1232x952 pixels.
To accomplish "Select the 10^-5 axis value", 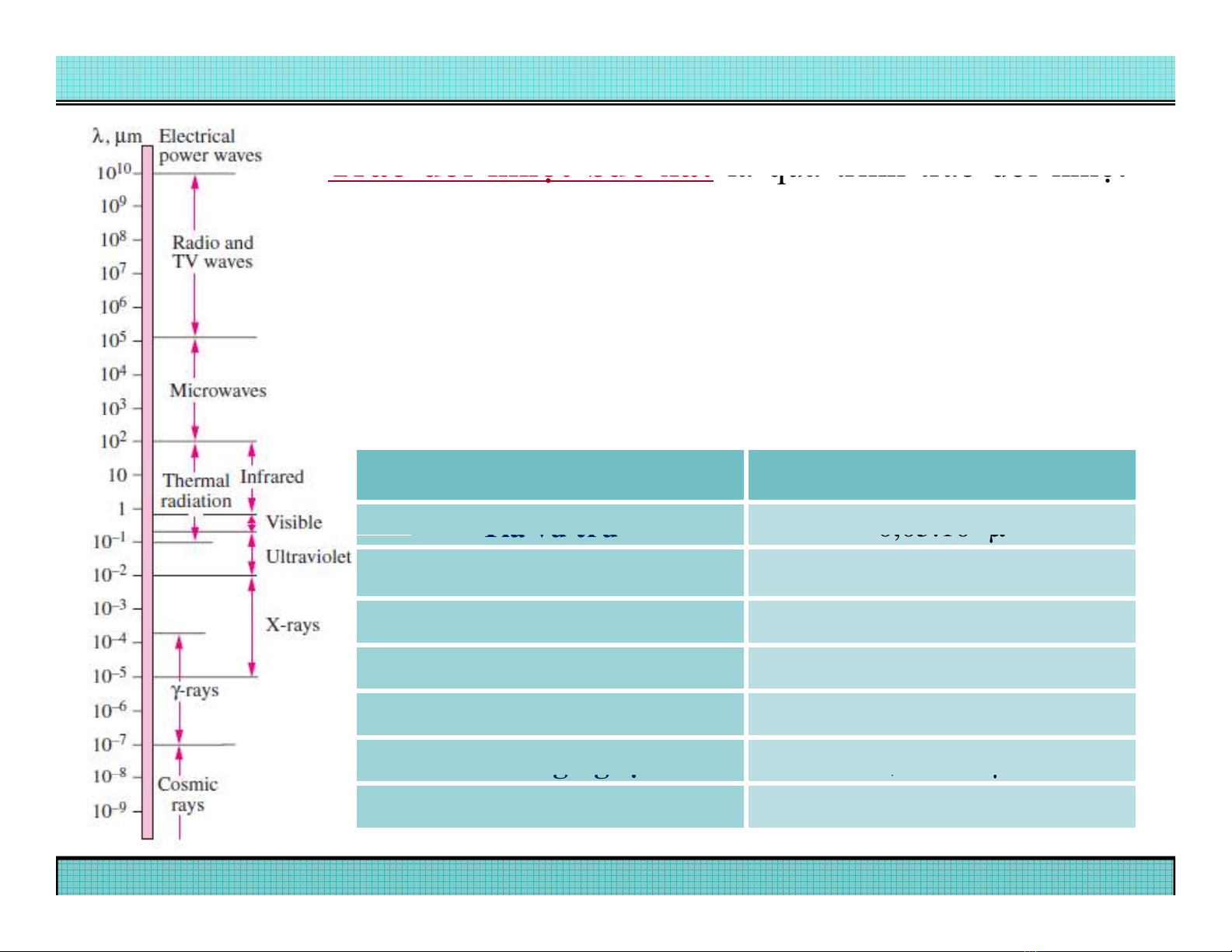I will point(110,676).
